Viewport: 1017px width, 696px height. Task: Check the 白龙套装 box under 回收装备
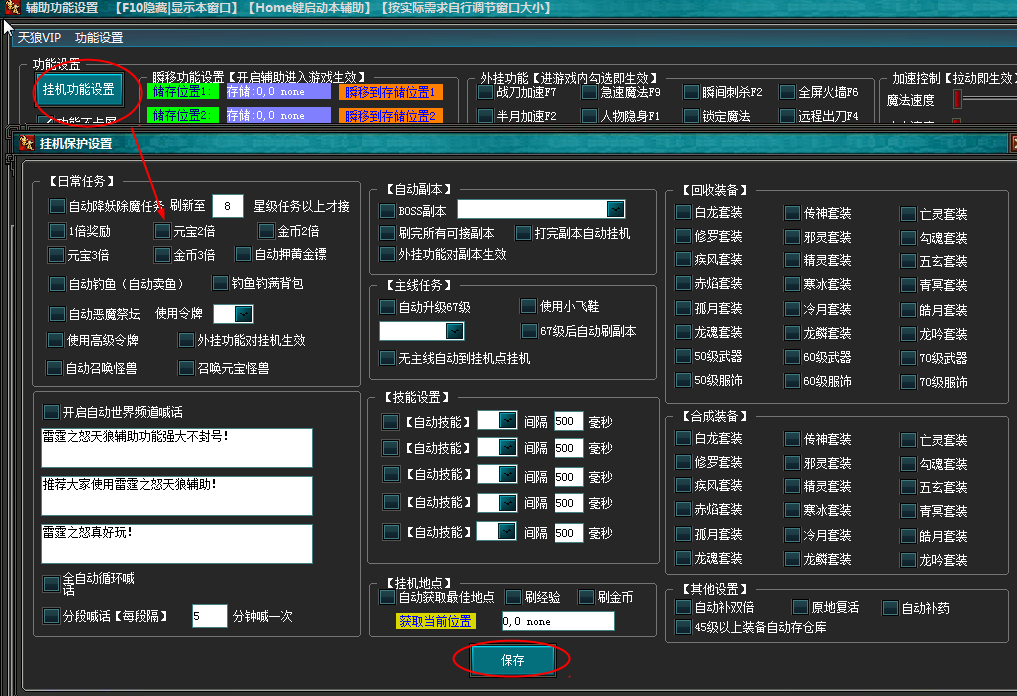683,213
